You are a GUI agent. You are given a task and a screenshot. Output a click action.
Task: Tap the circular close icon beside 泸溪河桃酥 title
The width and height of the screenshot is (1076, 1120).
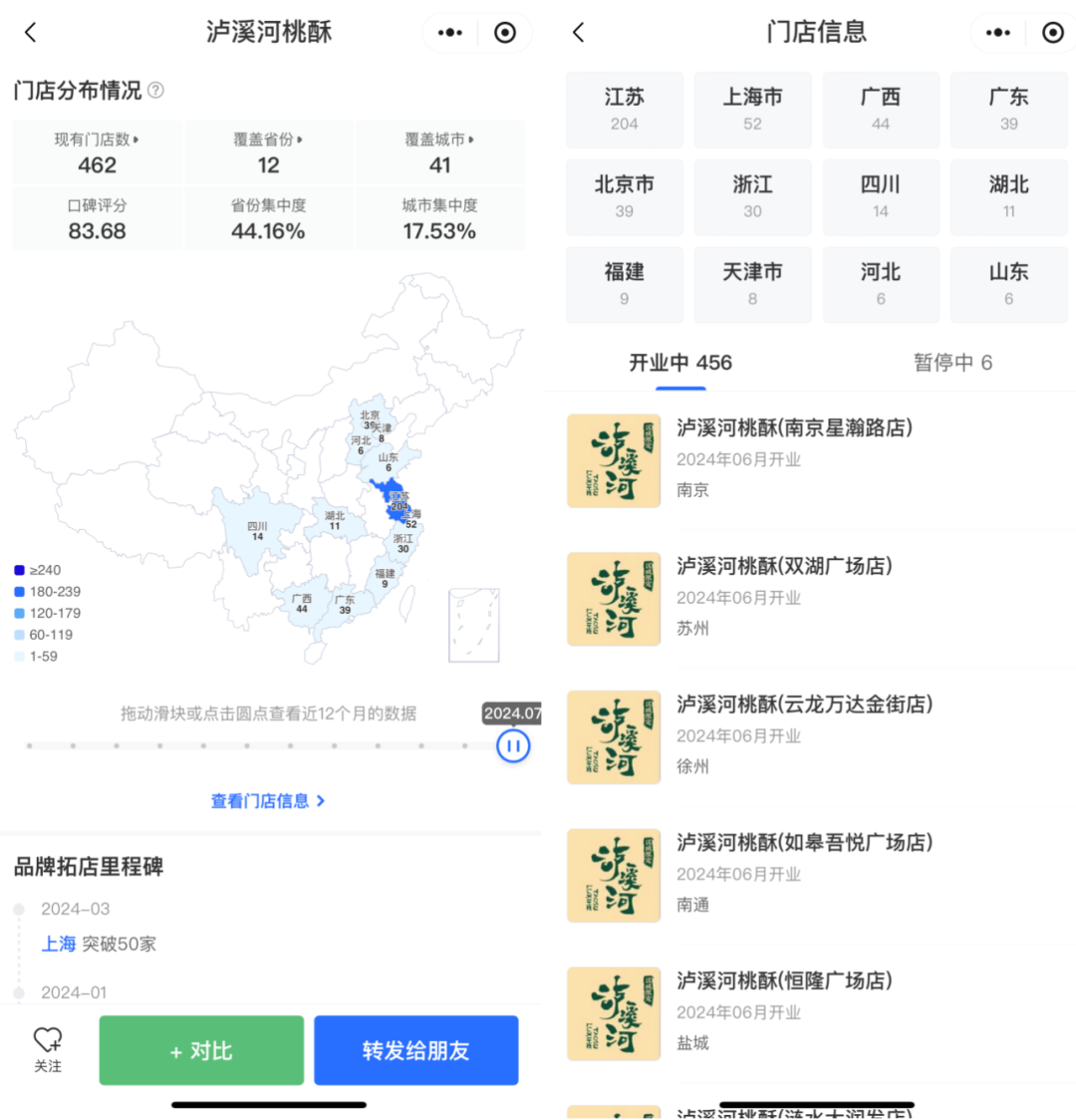(505, 32)
